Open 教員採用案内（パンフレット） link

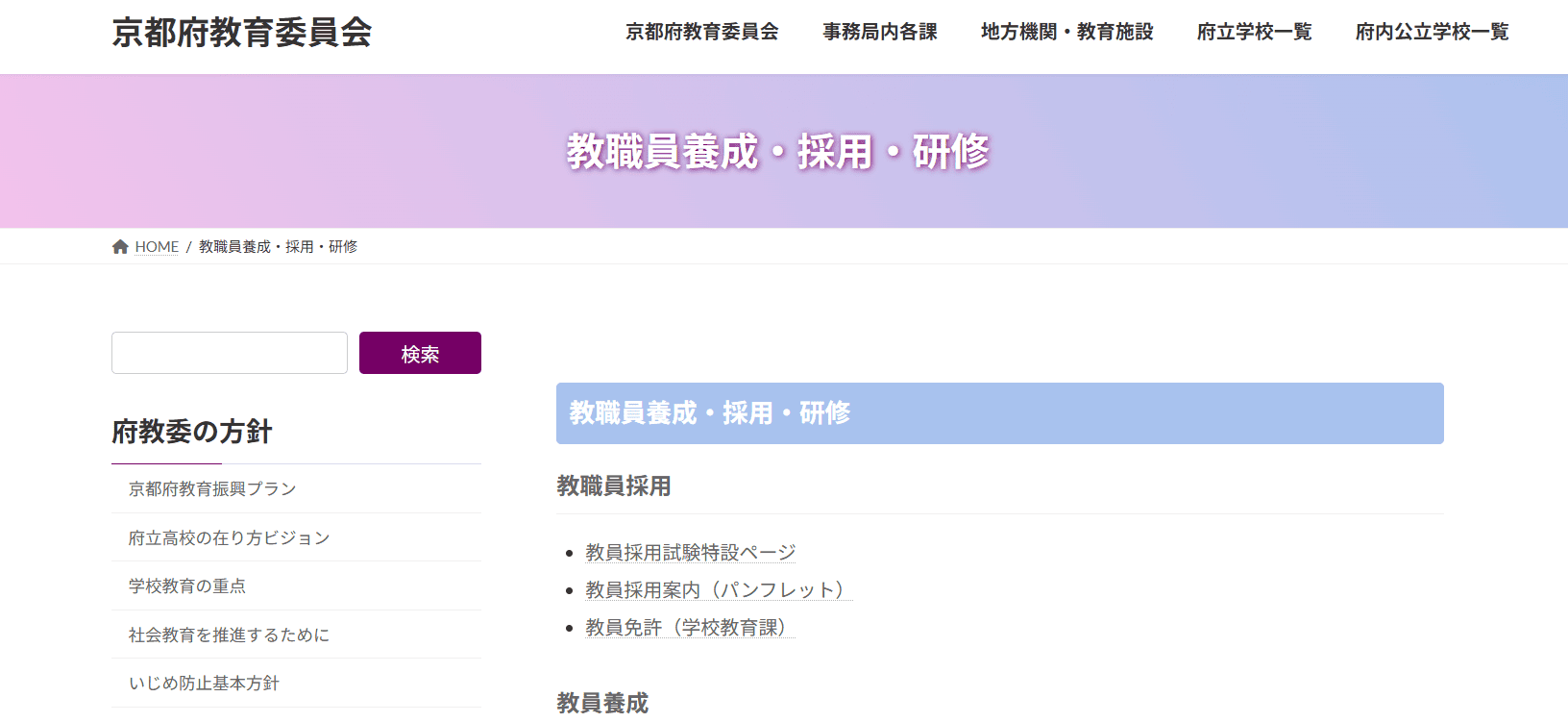[719, 590]
